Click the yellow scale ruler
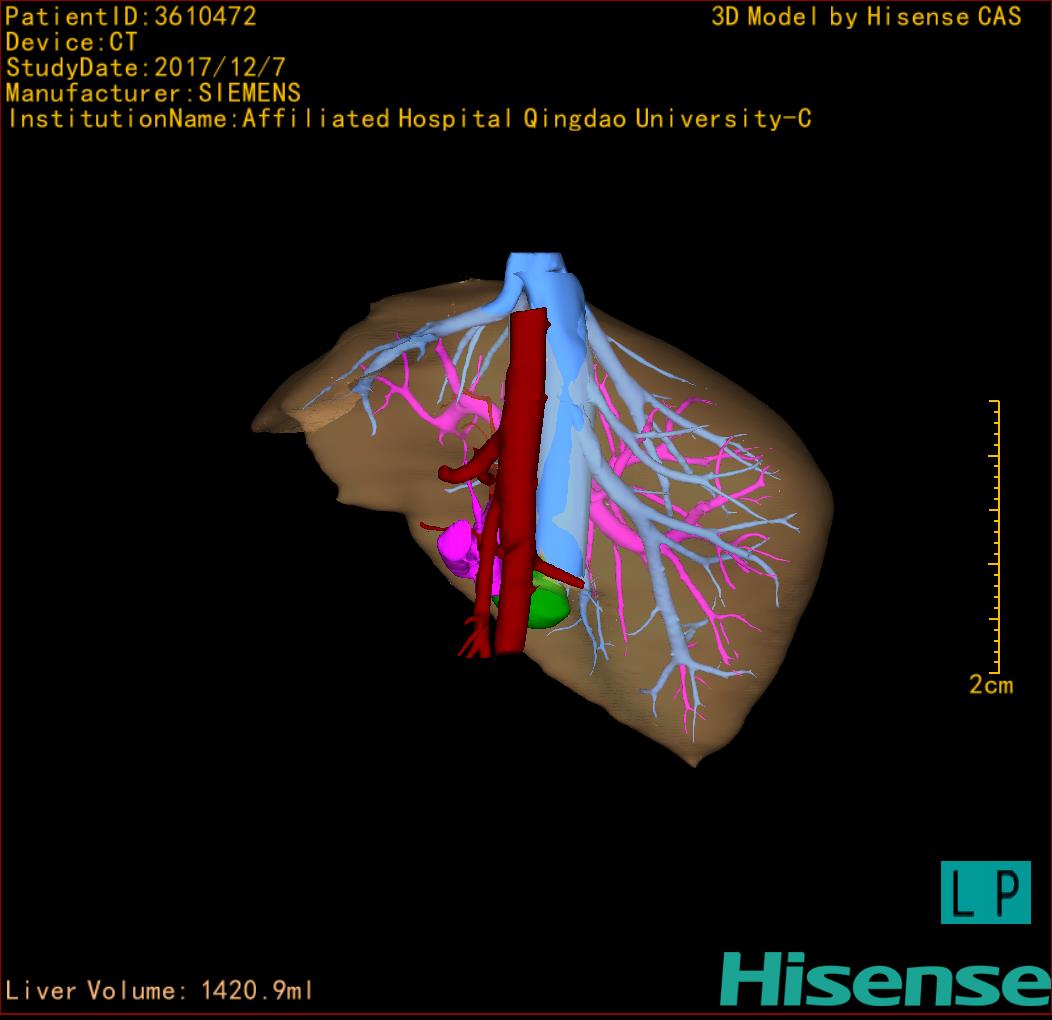This screenshot has width=1052, height=1020. point(995,536)
